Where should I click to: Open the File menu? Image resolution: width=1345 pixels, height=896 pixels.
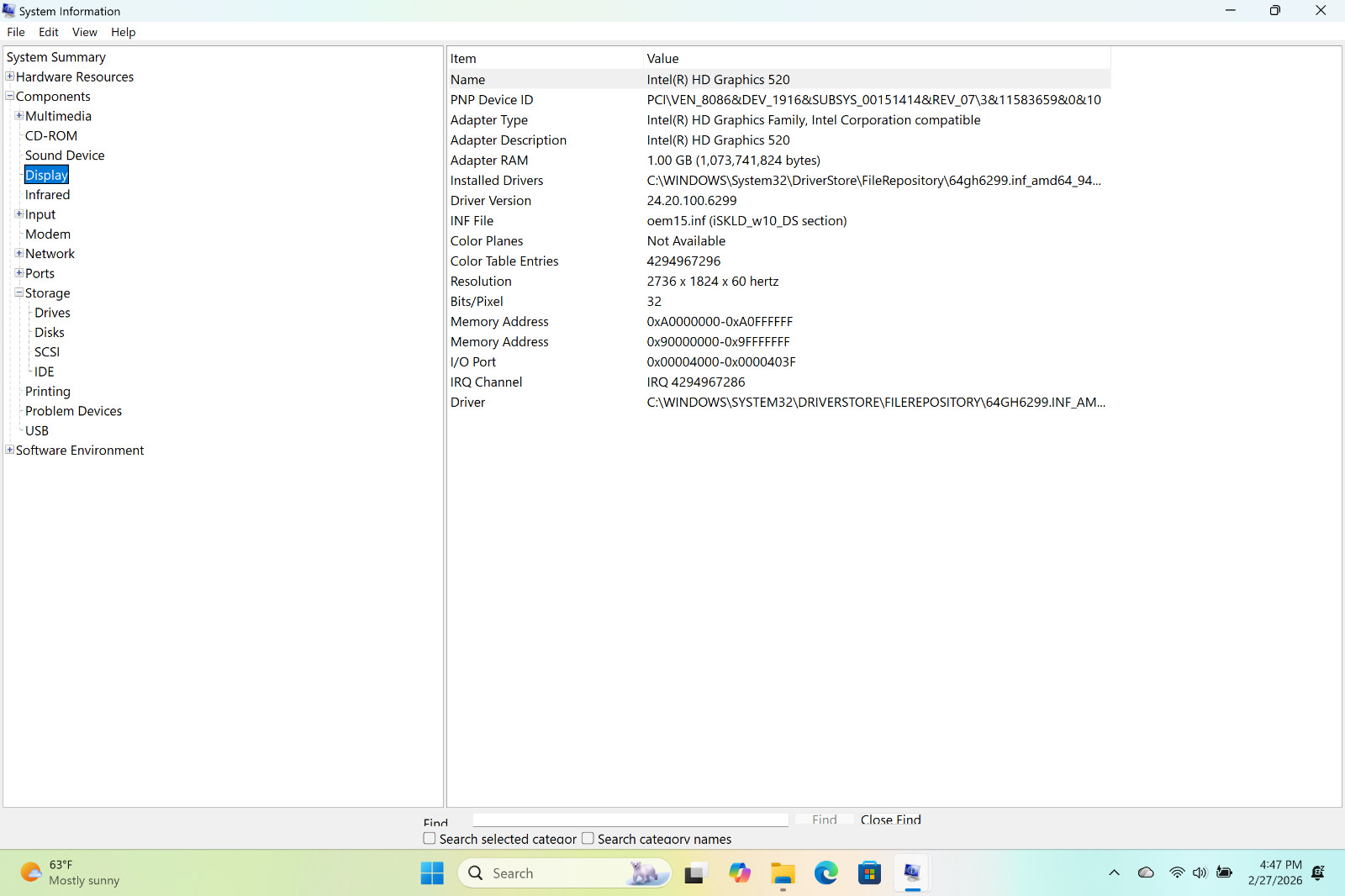point(16,32)
